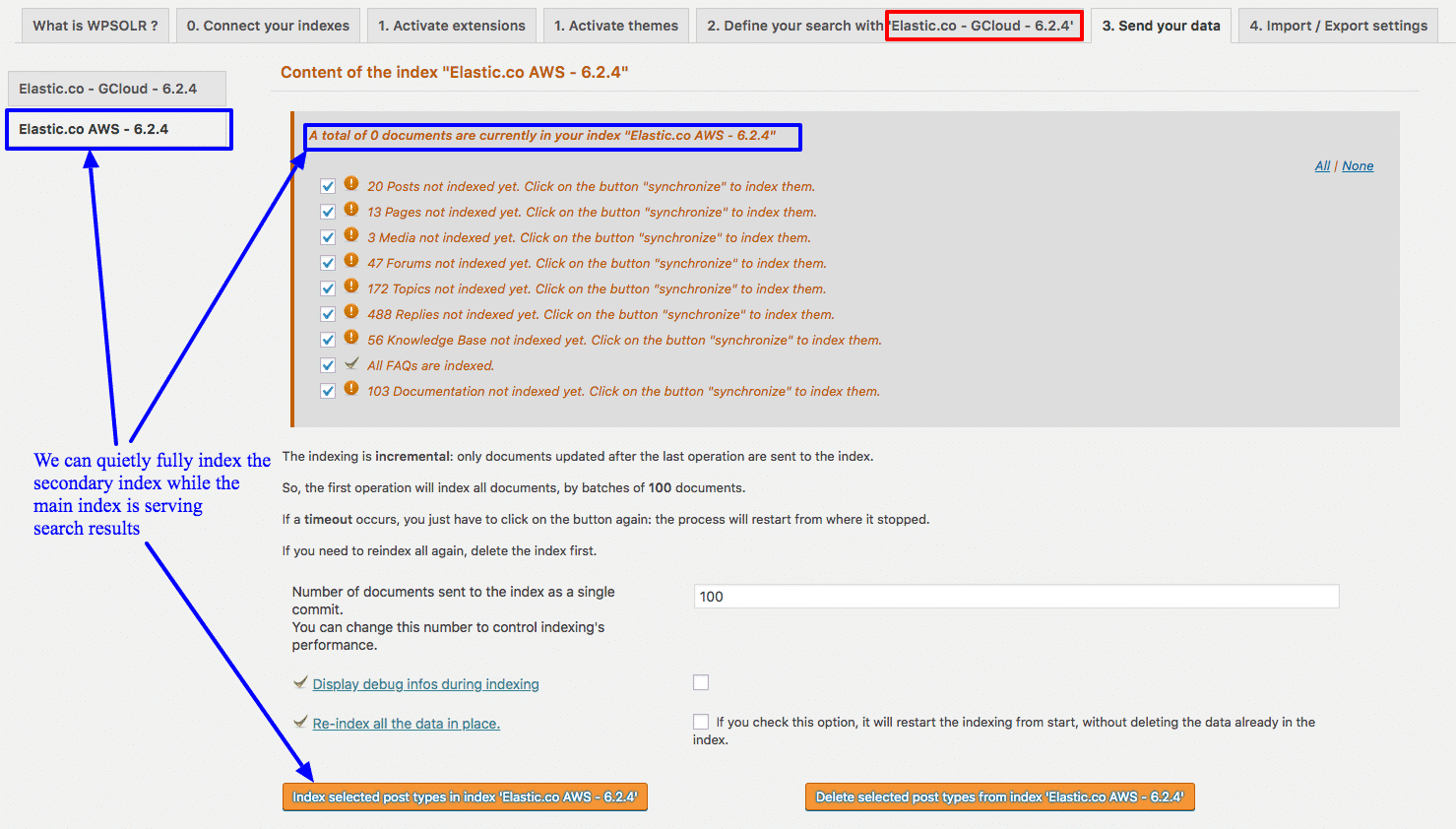Click warning icon beside 488 Replies
Screen dimensions: 1456x829
point(351,311)
